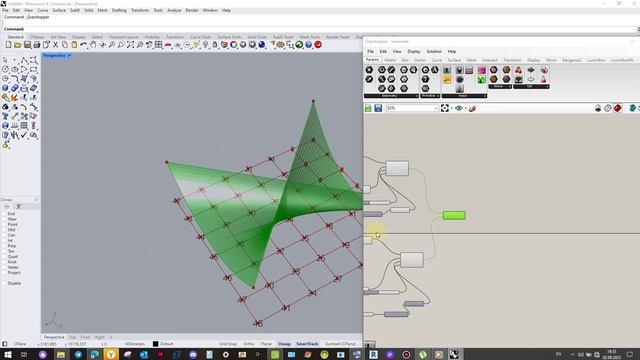Toggle the SmartTrack button in the status bar
This screenshot has width=640, height=360.
point(307,344)
